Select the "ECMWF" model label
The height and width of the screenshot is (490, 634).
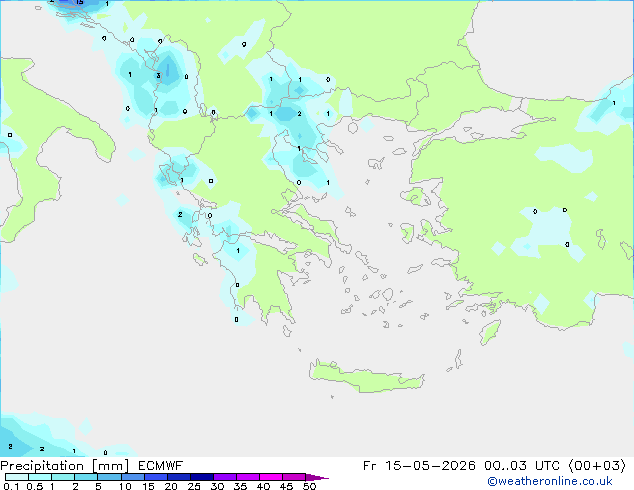point(161,466)
